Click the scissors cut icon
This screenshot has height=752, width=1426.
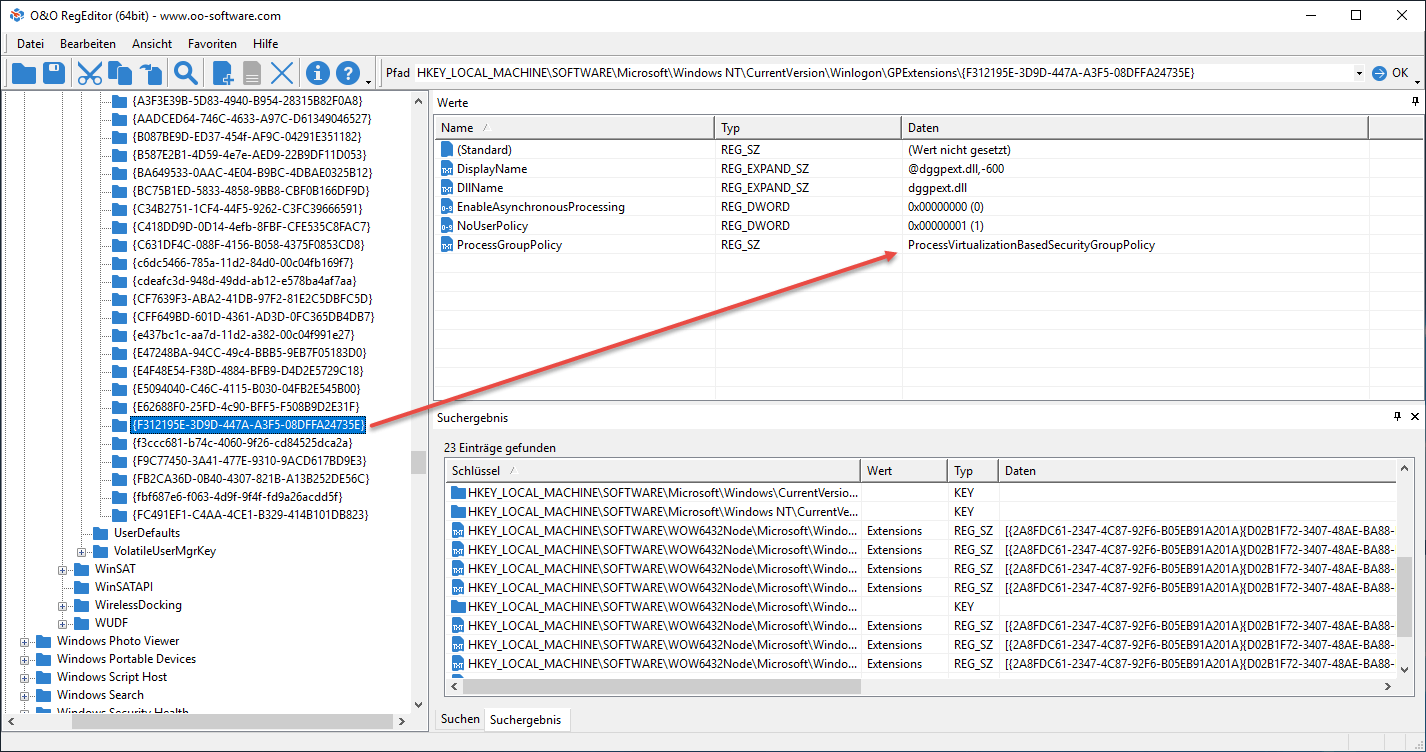point(90,73)
